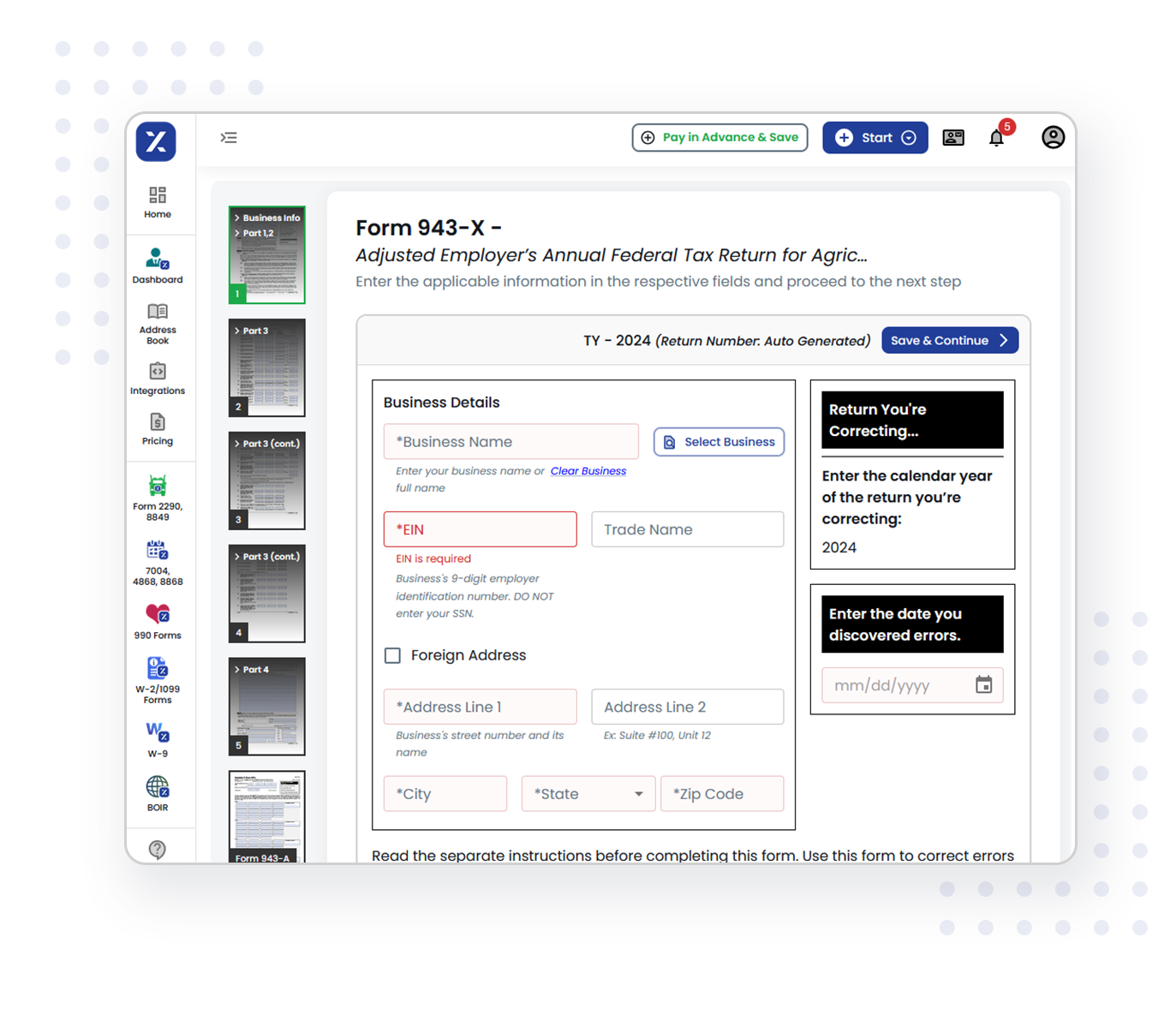The image size is (1176, 1015).
Task: Enable the Foreign Address checkbox
Action: pyautogui.click(x=392, y=655)
